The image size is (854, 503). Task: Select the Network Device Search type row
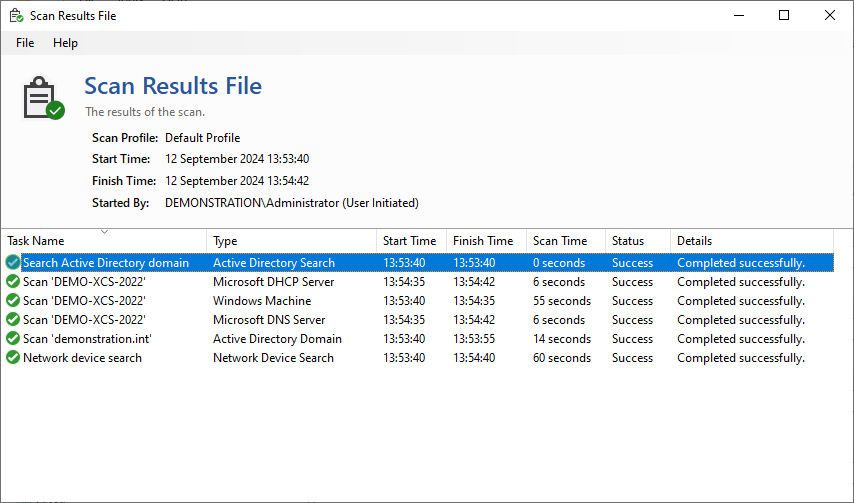coord(419,358)
